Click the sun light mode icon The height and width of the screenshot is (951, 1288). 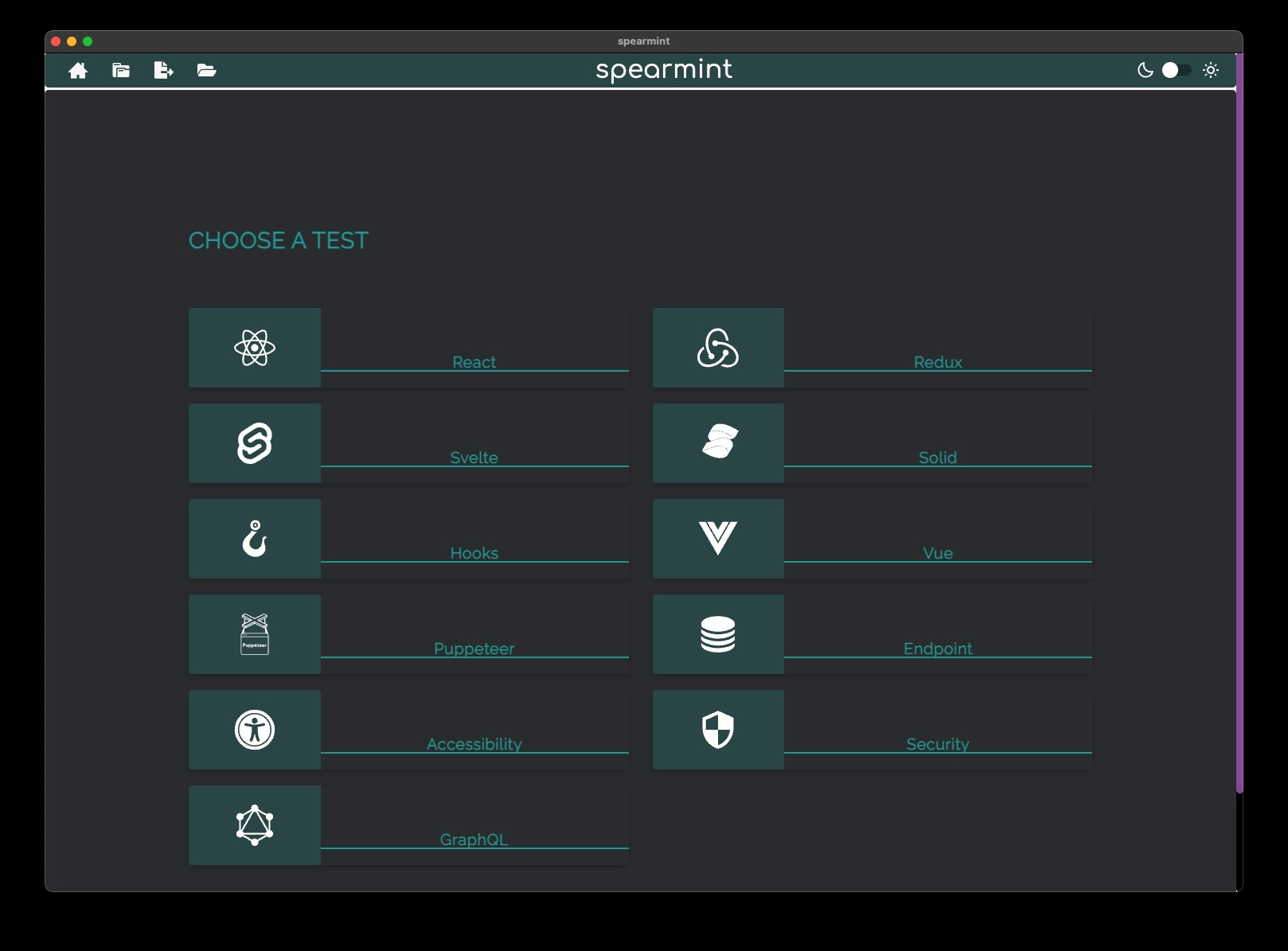pos(1211,70)
